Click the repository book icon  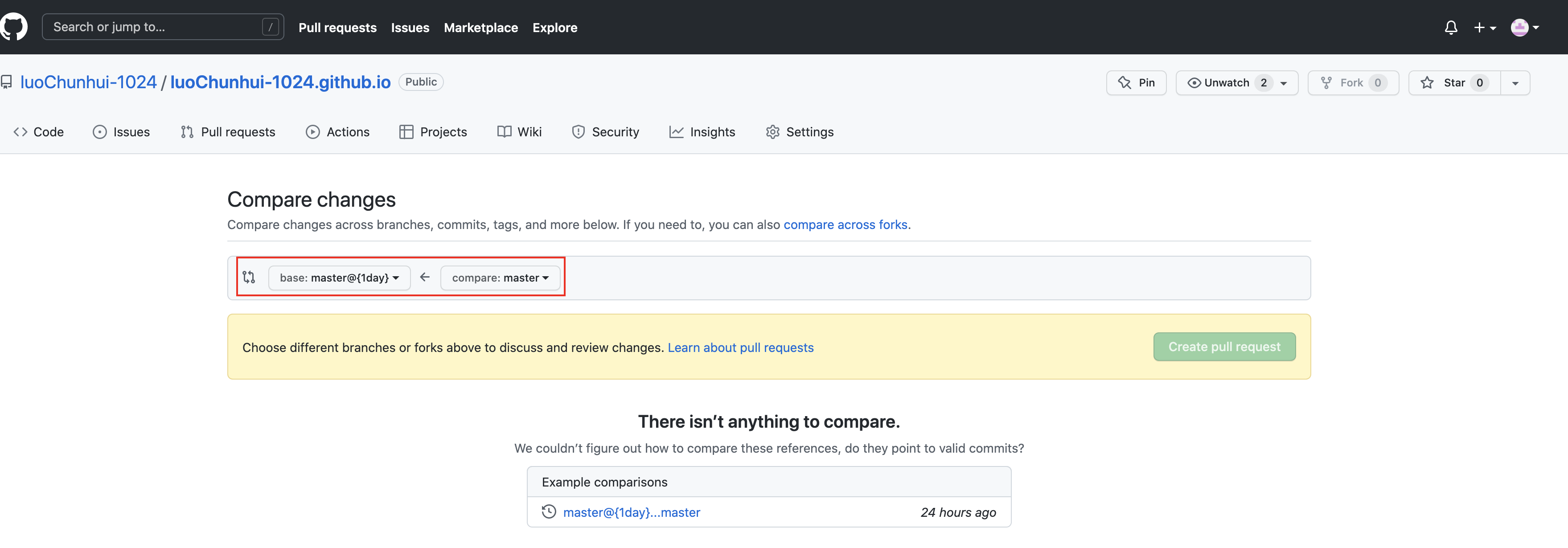click(x=7, y=82)
